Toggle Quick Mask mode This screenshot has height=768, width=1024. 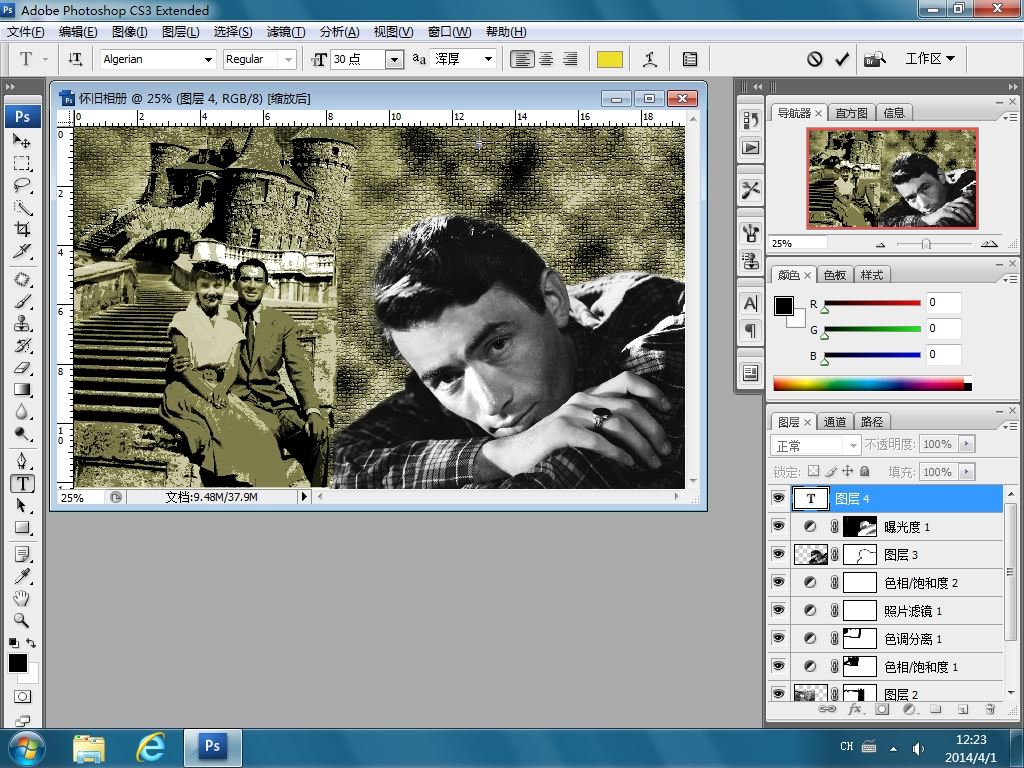22,697
